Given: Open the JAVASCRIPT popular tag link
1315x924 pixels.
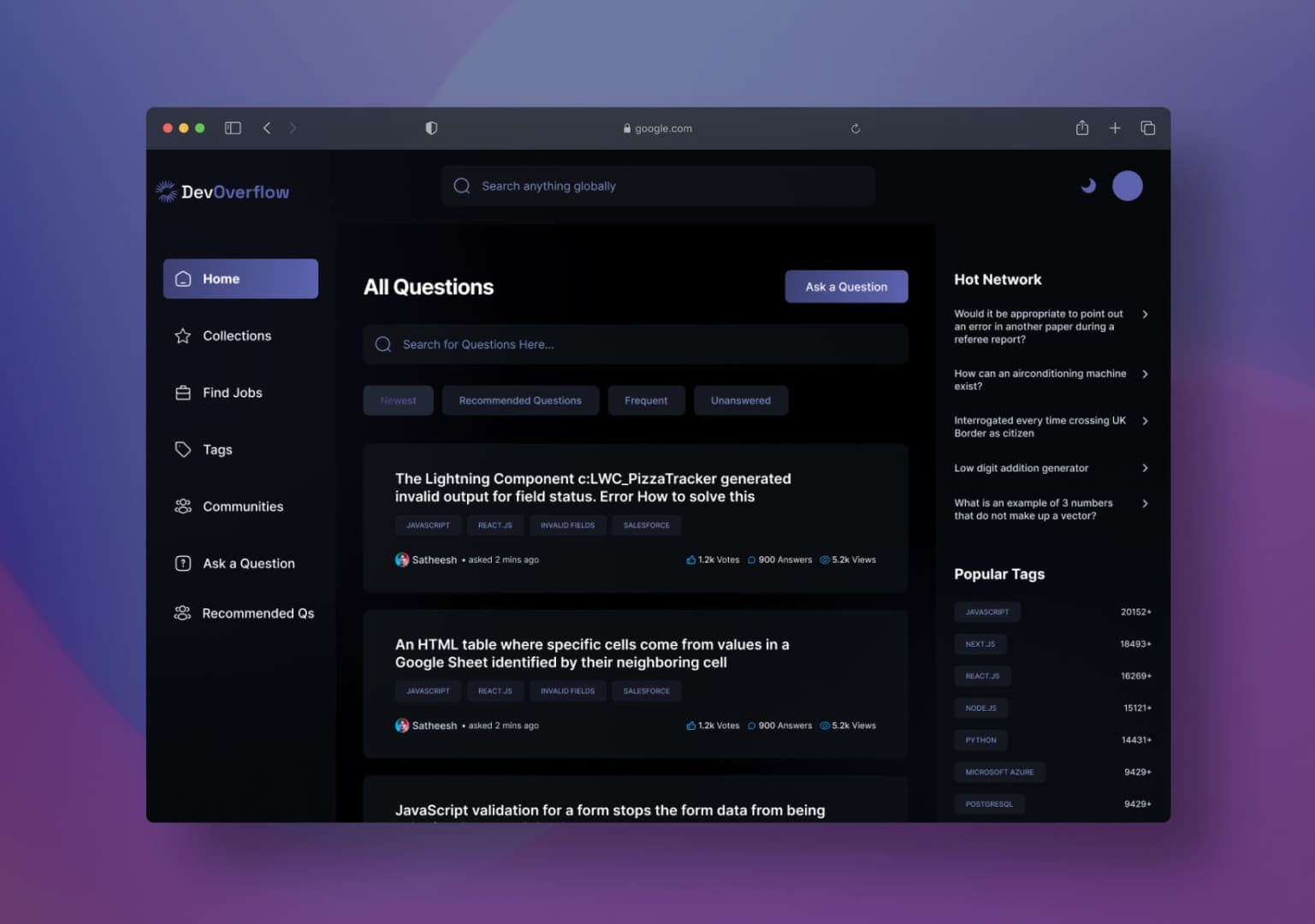Looking at the screenshot, I should pyautogui.click(x=986, y=611).
